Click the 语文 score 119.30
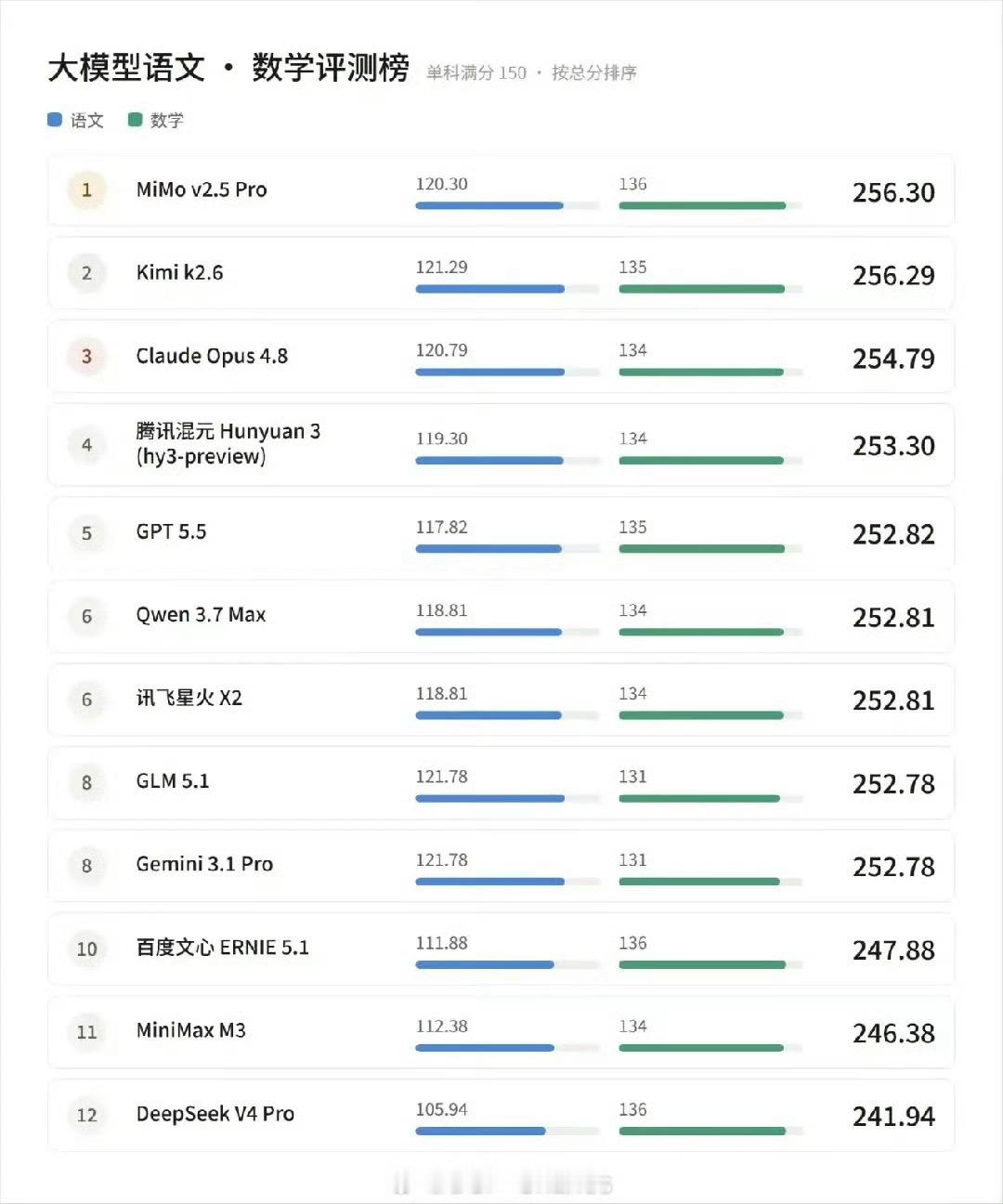 [x=441, y=438]
